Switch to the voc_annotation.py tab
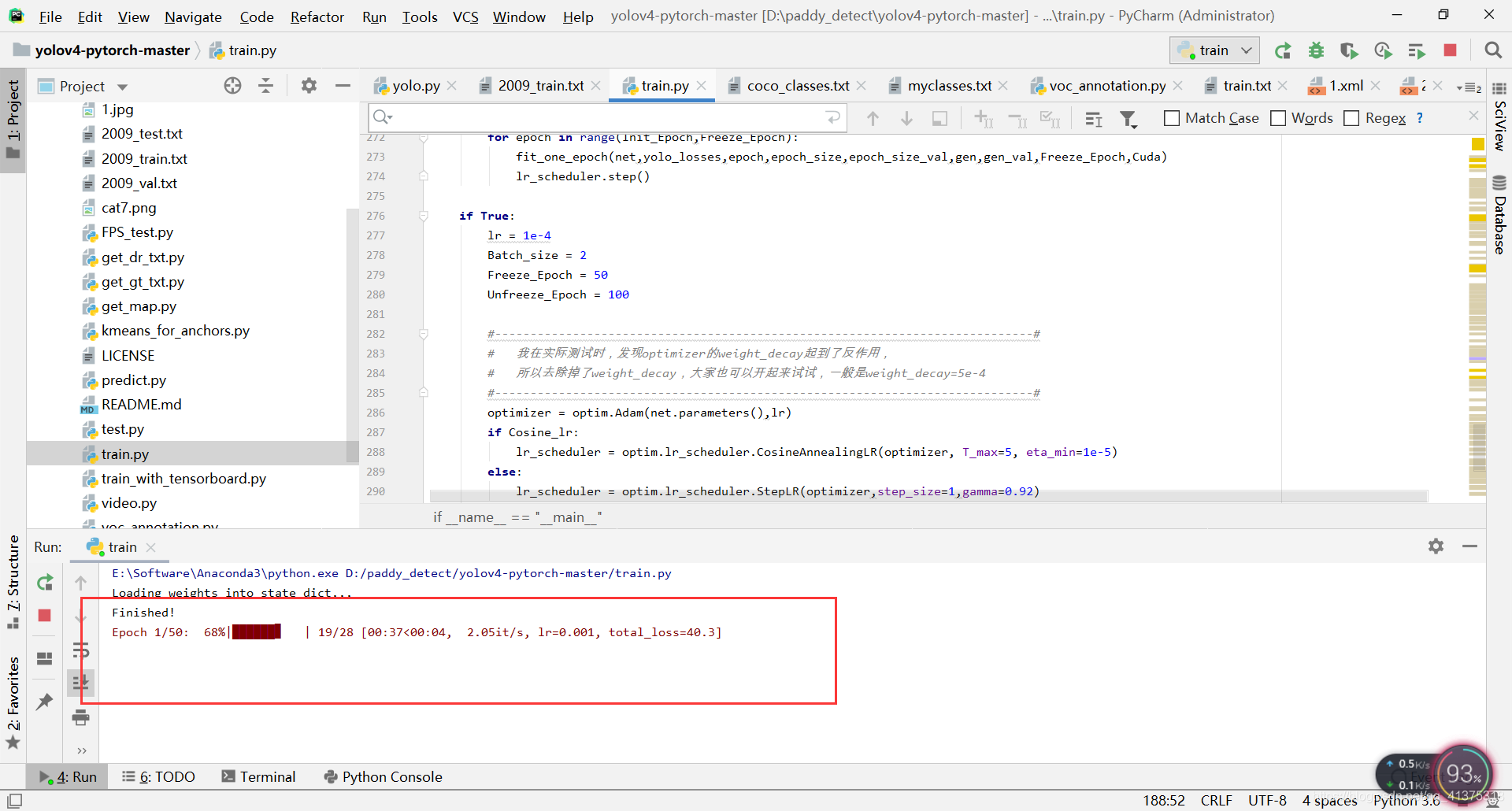 [x=1106, y=86]
